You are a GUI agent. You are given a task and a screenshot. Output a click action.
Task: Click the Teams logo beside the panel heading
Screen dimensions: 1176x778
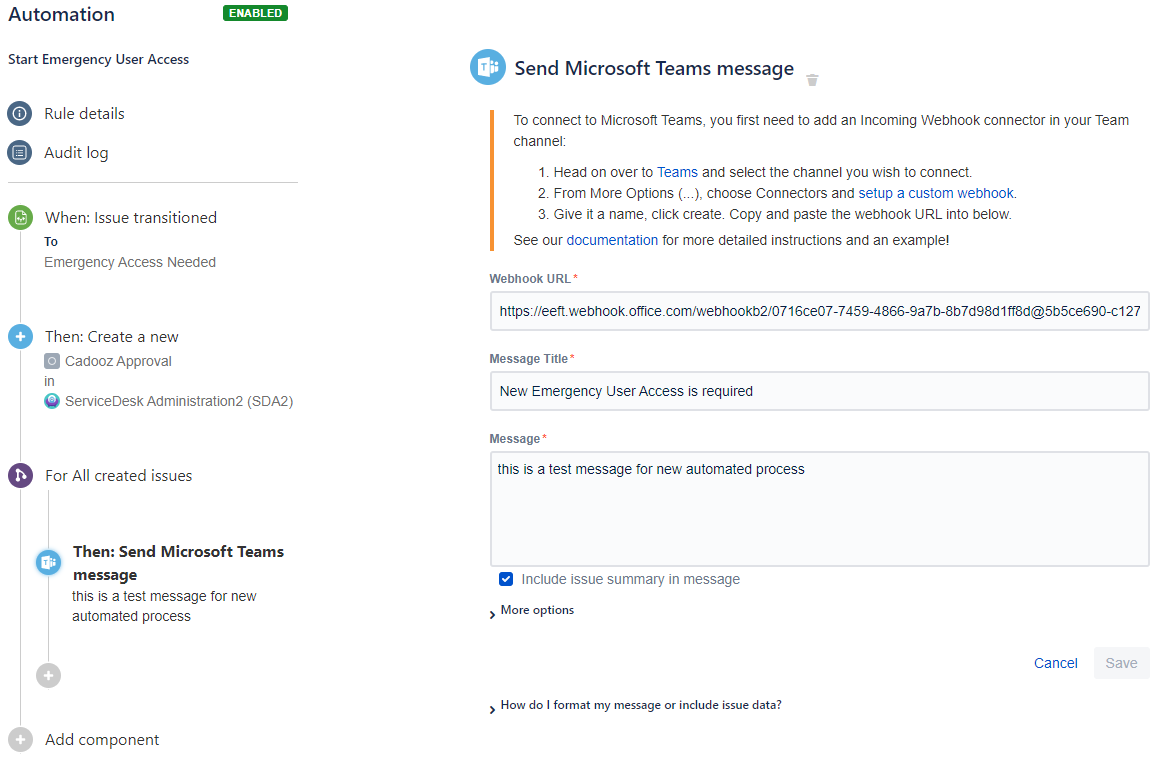tap(488, 68)
